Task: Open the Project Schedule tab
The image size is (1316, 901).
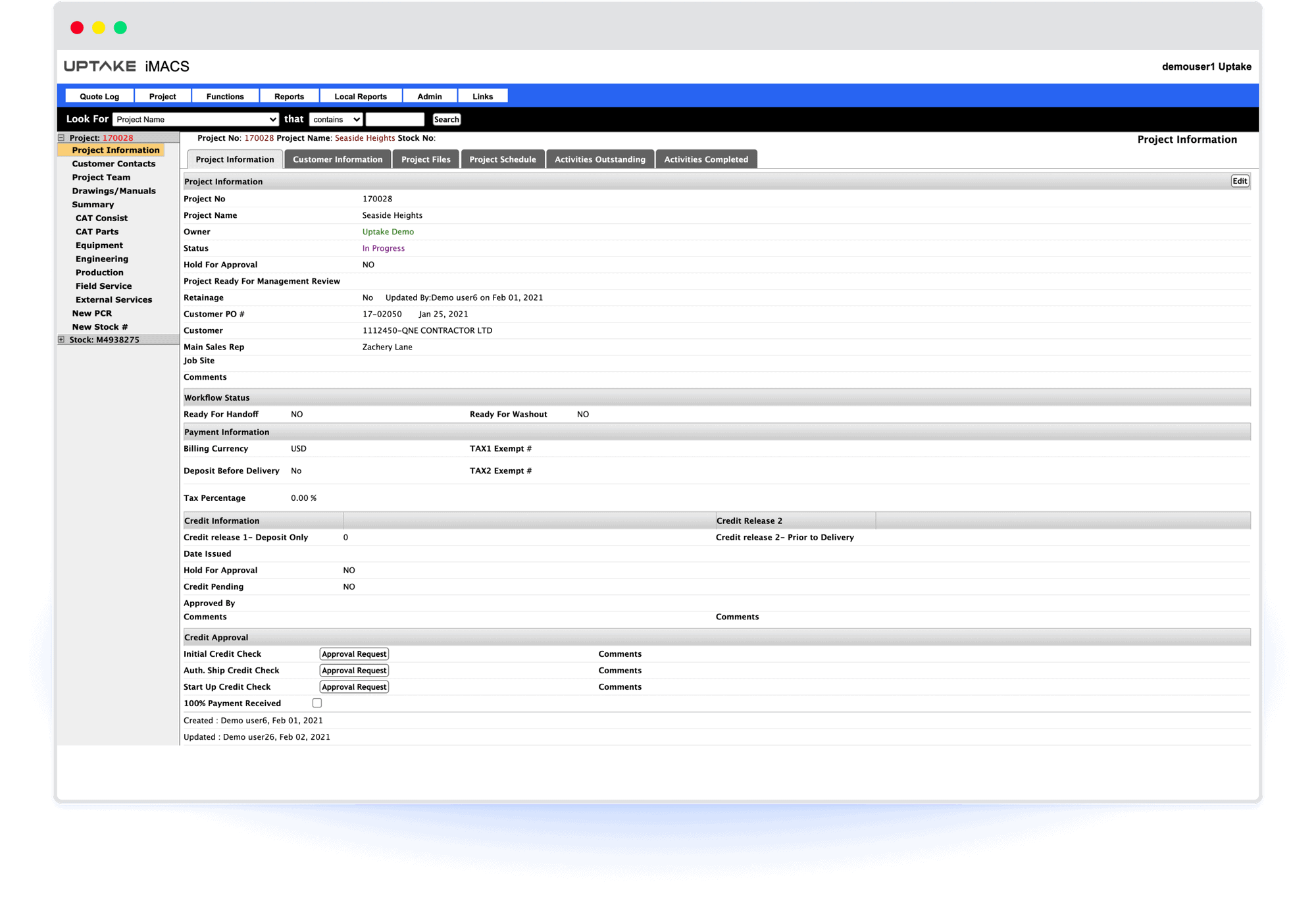Action: tap(503, 159)
